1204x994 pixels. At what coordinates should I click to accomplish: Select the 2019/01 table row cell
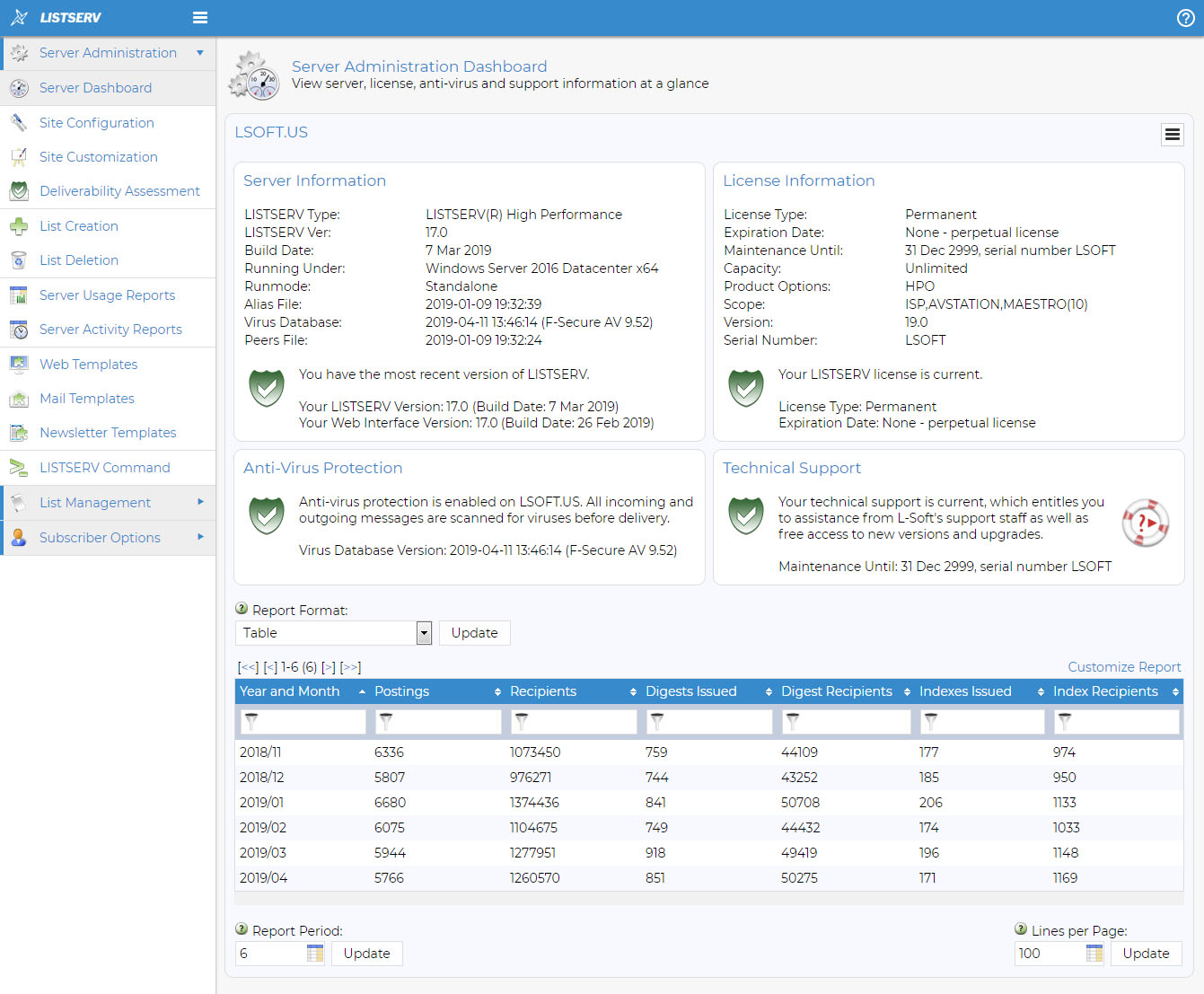pos(261,803)
